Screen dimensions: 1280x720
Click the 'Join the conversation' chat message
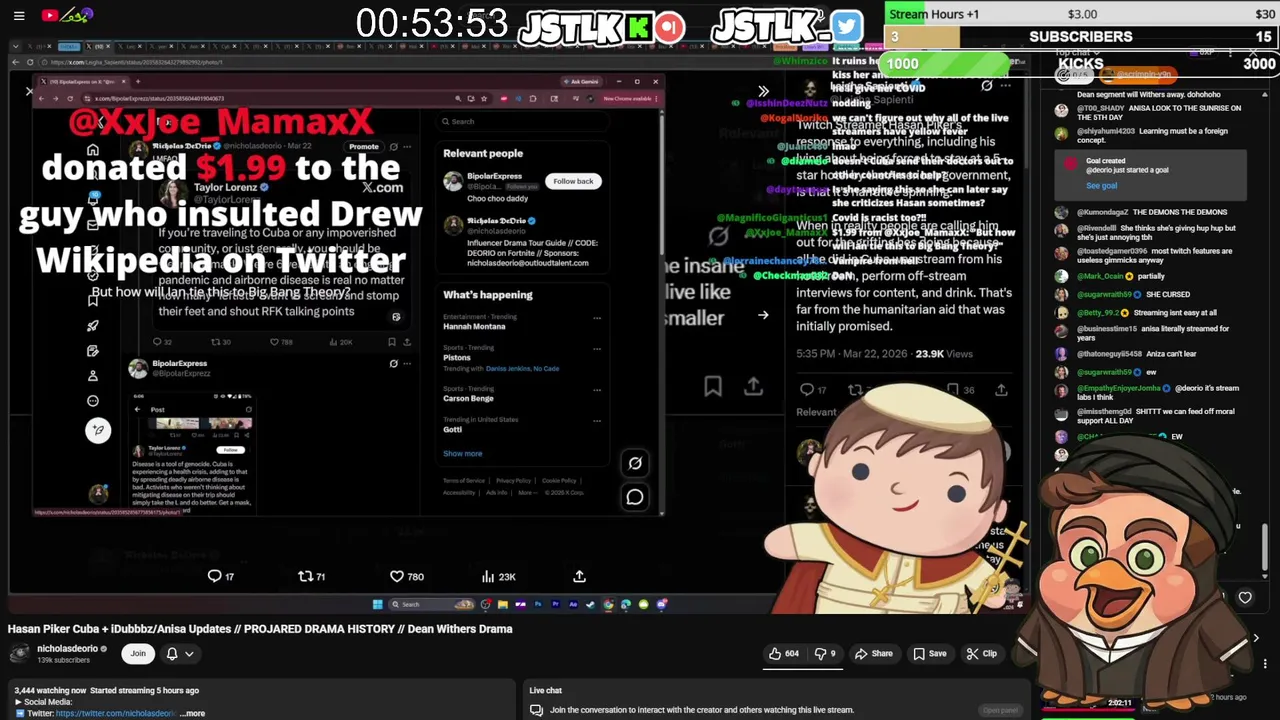(x=702, y=710)
